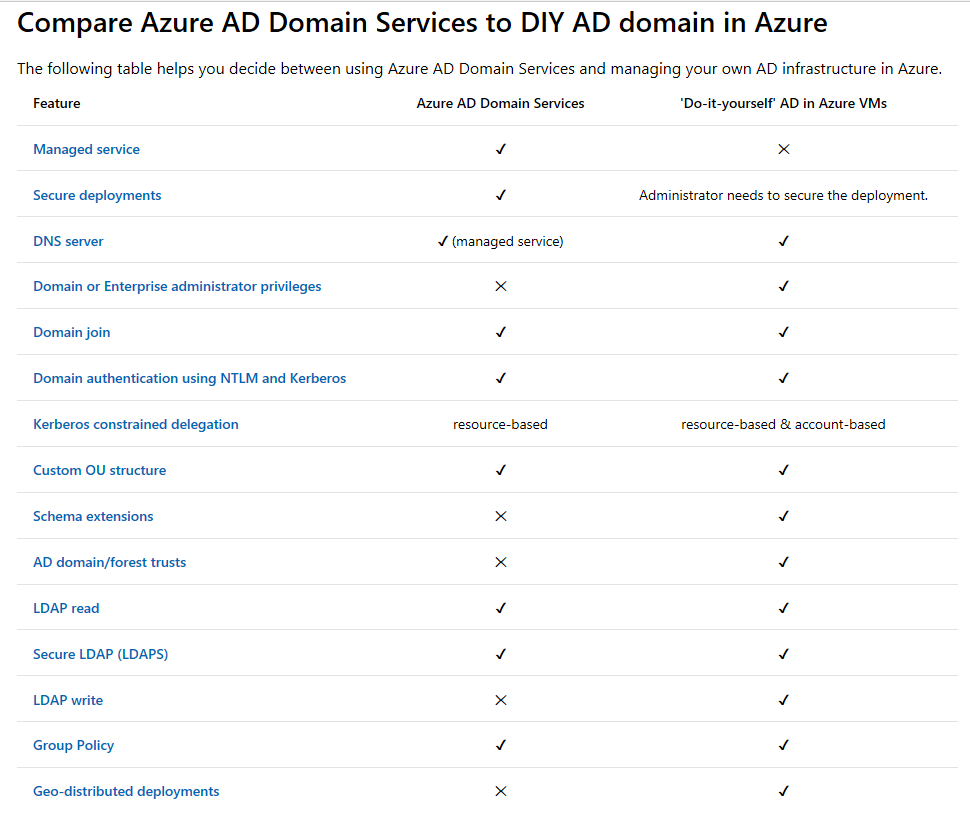The width and height of the screenshot is (970, 838).
Task: Open Domain authentication using NTLM and Kerberos
Action: (x=189, y=378)
